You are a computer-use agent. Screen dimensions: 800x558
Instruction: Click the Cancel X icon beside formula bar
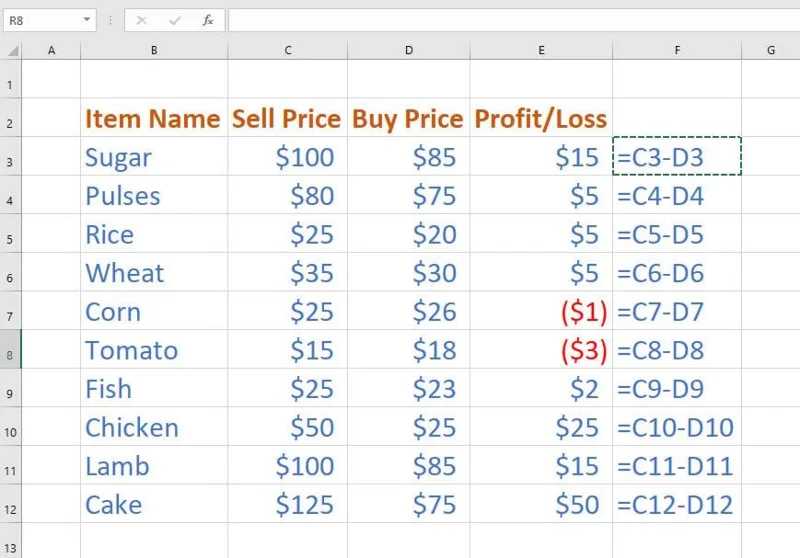(x=141, y=20)
